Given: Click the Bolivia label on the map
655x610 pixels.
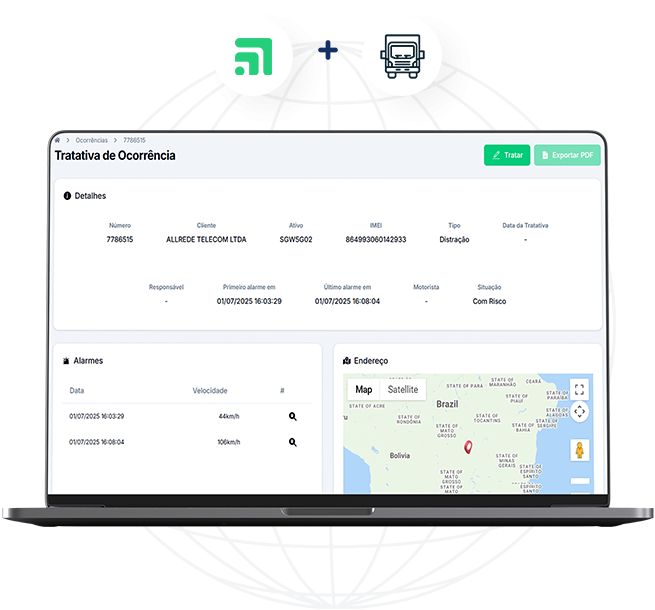Looking at the screenshot, I should [x=400, y=455].
